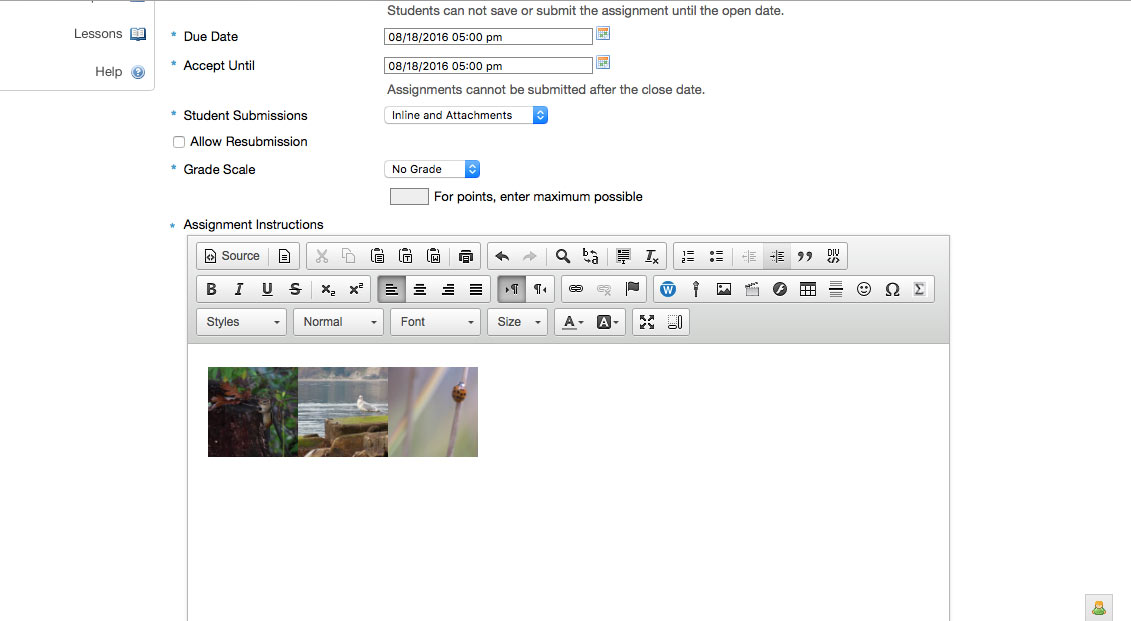
Task: Click the Decrease Indent icon
Action: coord(749,256)
